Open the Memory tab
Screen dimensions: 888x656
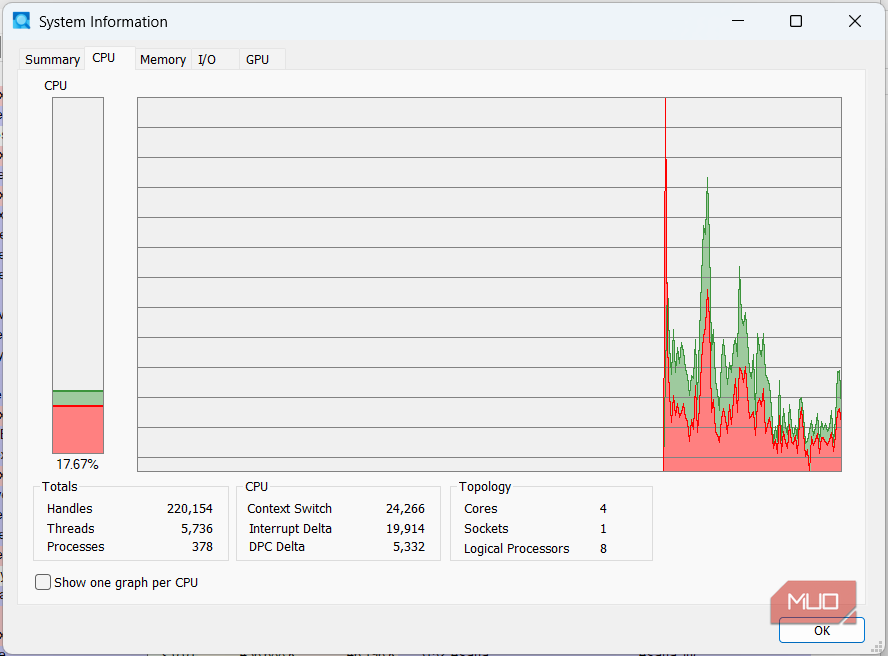tap(163, 59)
